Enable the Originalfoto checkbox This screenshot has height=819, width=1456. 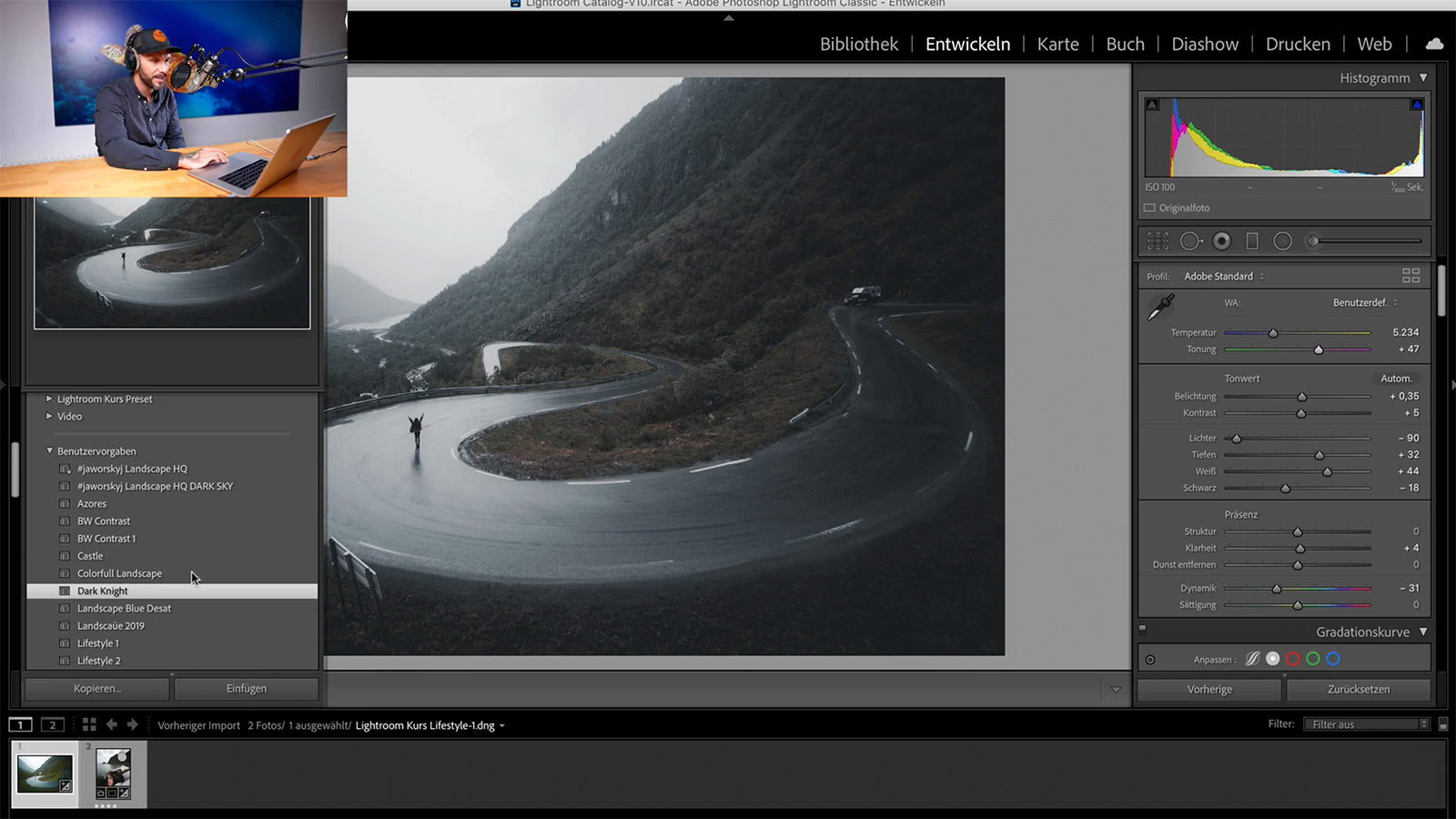[x=1149, y=208]
